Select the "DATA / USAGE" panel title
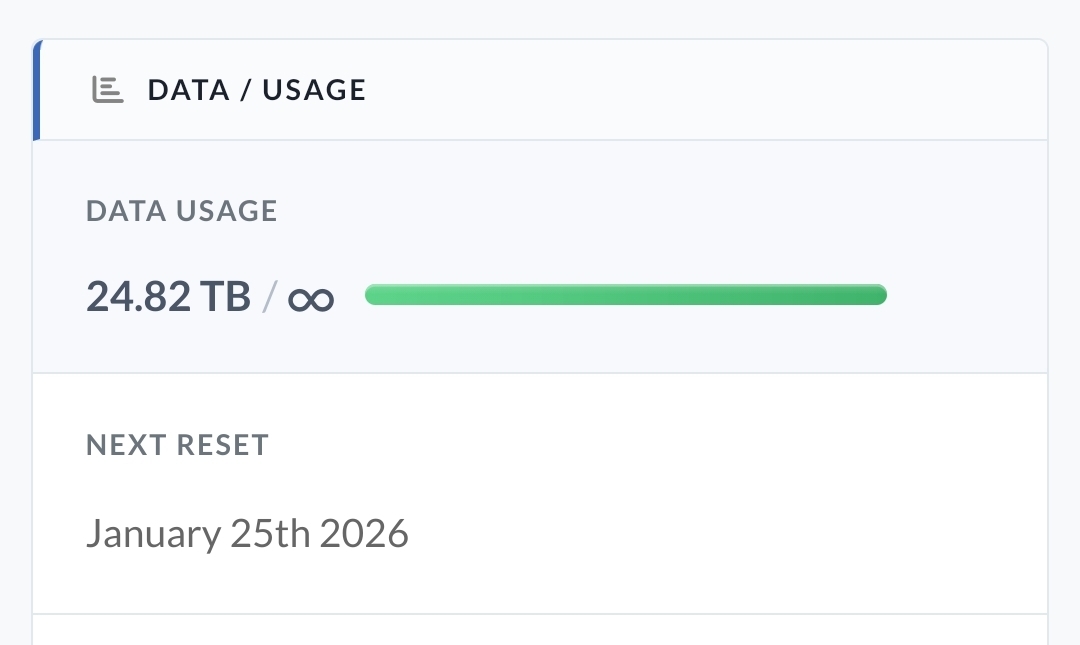Image resolution: width=1080 pixels, height=645 pixels. pyautogui.click(x=257, y=90)
